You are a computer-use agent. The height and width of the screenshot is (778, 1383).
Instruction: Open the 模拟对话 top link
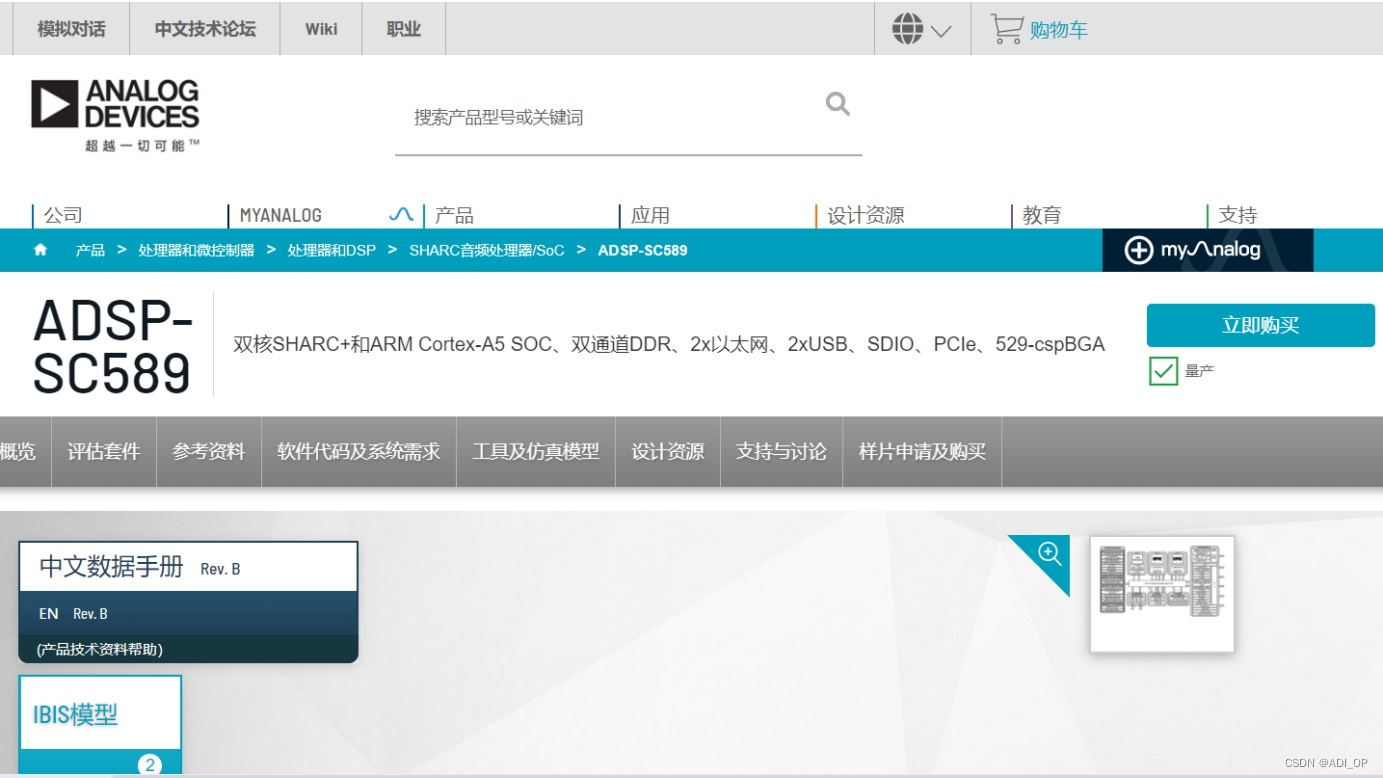point(71,29)
